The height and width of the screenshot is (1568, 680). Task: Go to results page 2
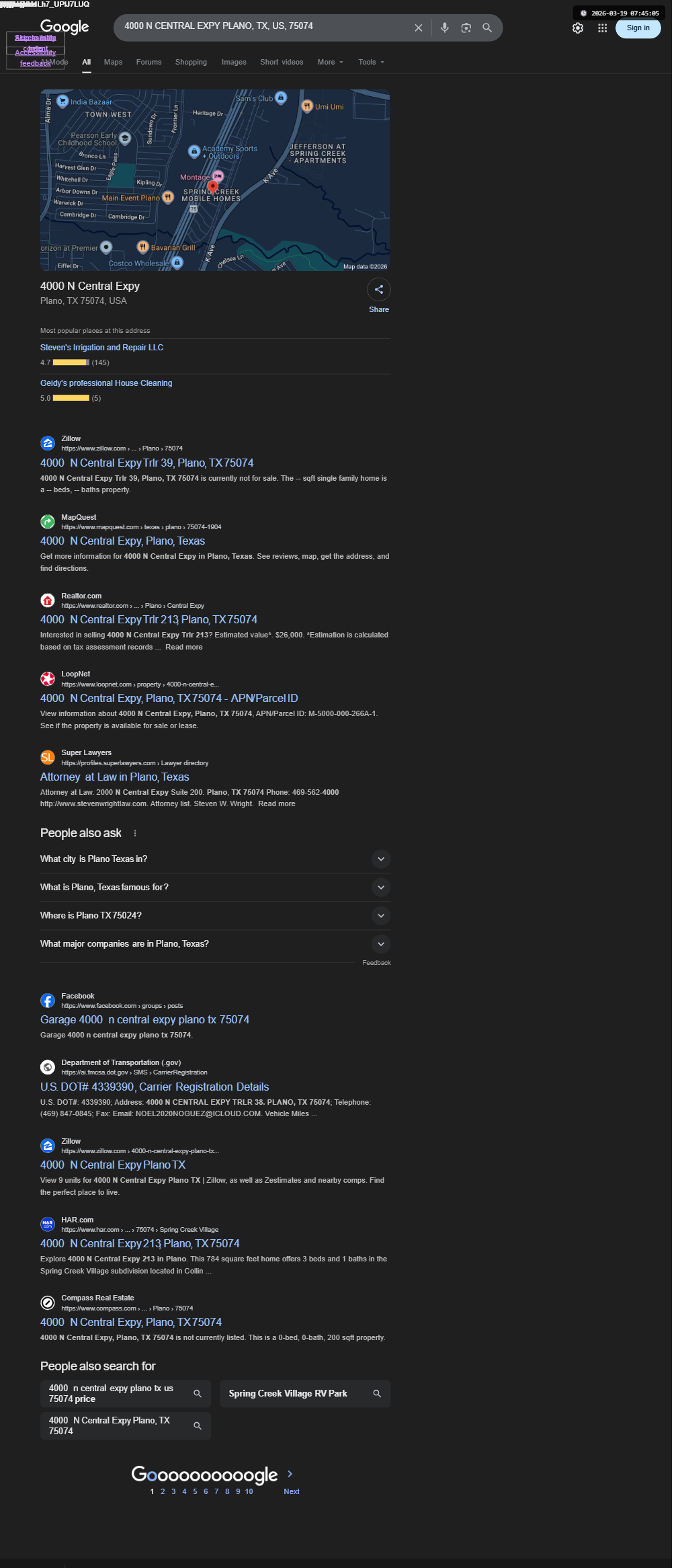click(x=163, y=1491)
